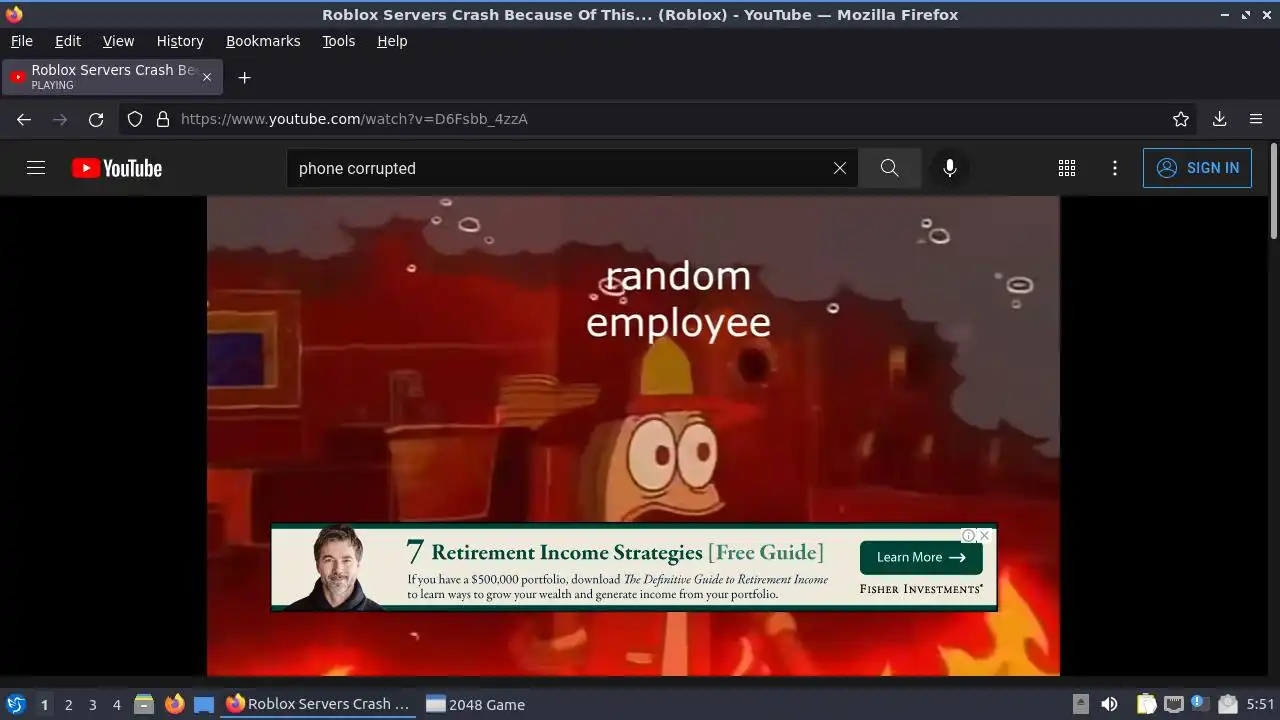
Task: Open the volume control in tray
Action: [1109, 704]
